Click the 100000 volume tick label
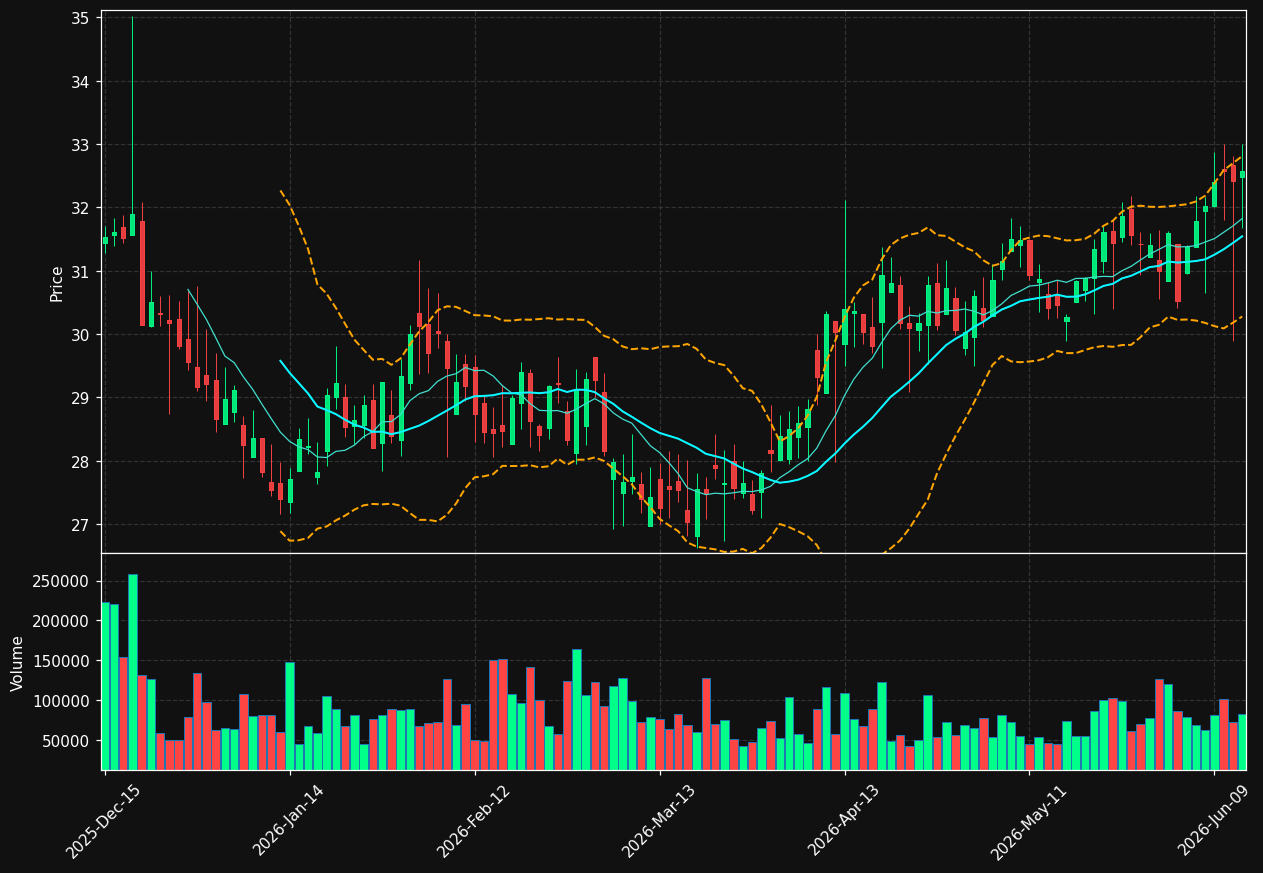 tap(62, 701)
